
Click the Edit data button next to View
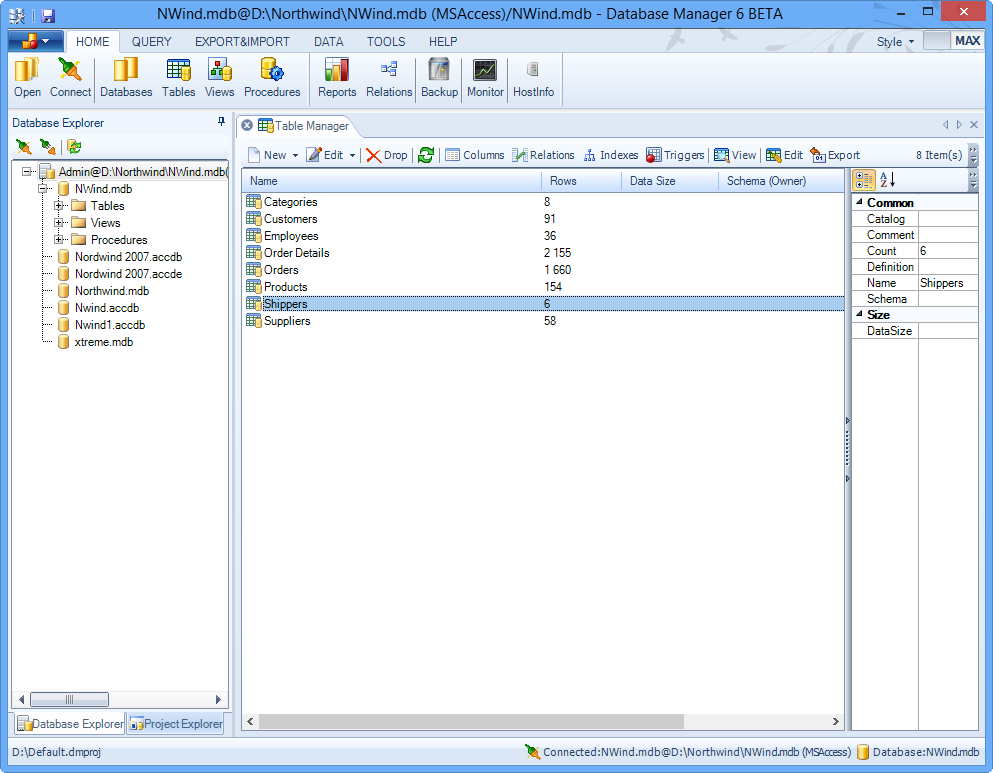[784, 155]
